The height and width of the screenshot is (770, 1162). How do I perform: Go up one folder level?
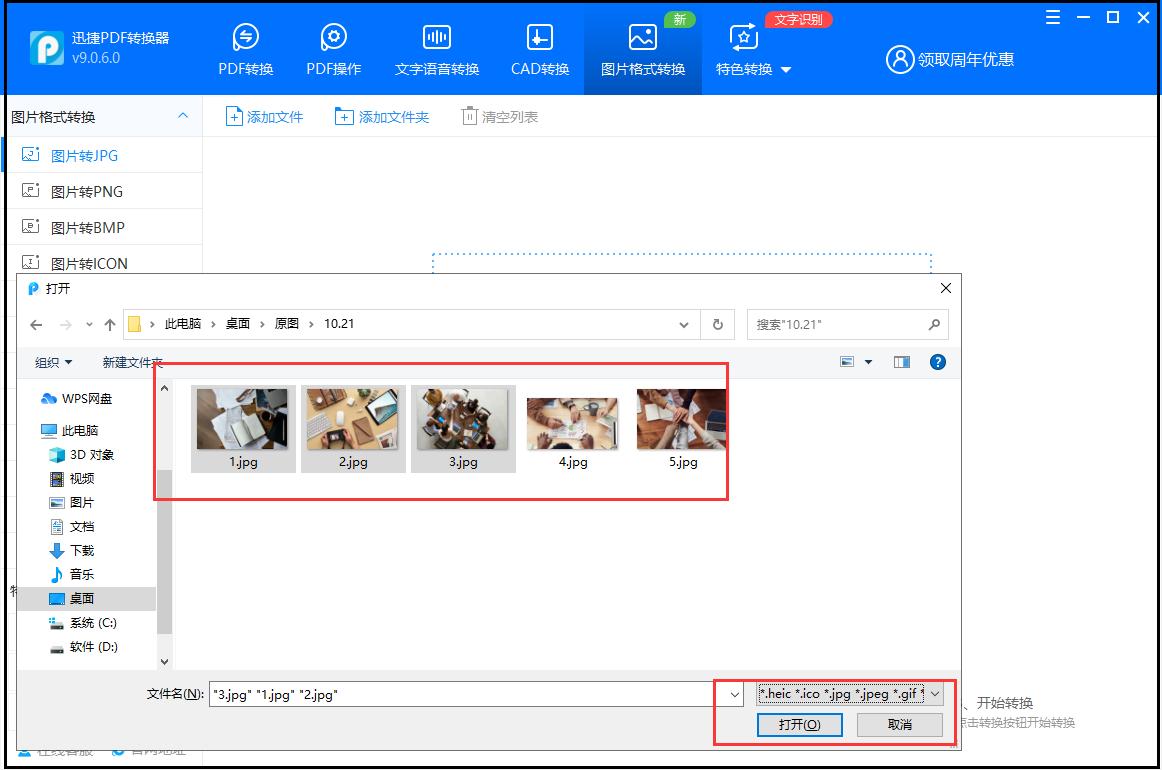(x=110, y=325)
